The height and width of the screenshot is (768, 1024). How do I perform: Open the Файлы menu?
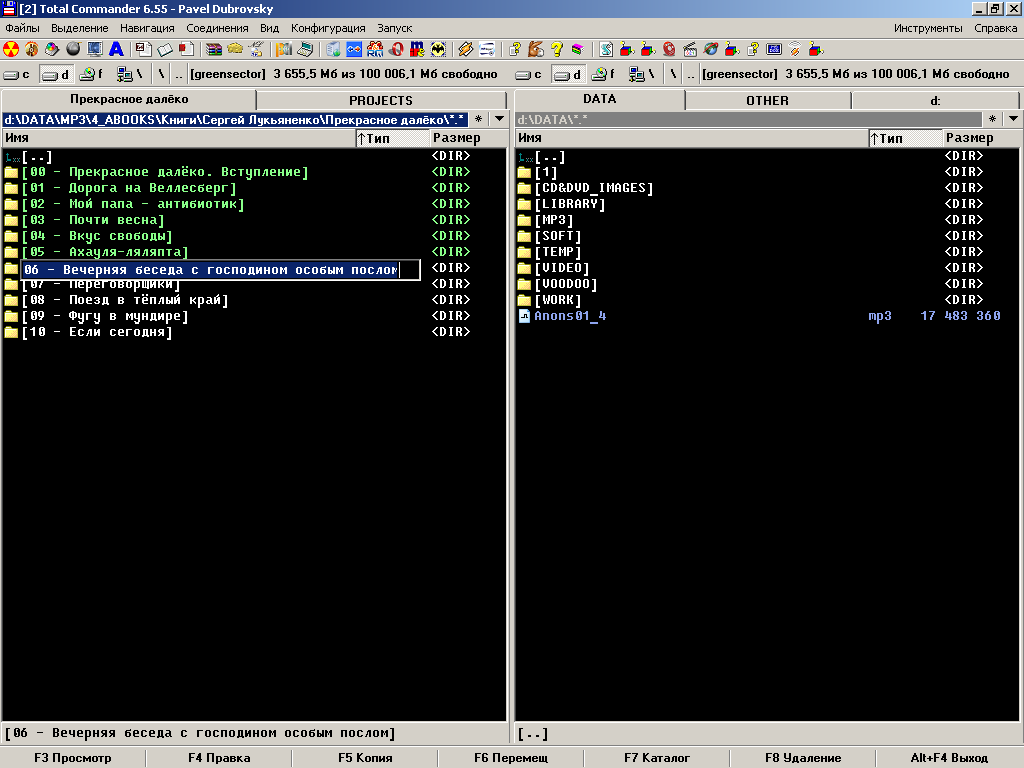click(22, 28)
